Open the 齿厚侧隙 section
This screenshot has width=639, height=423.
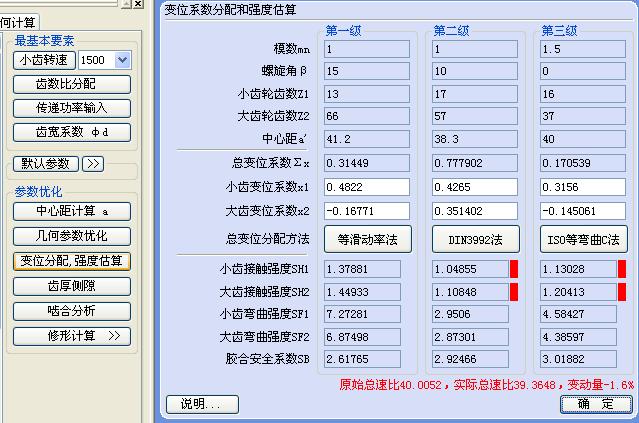[x=72, y=286]
